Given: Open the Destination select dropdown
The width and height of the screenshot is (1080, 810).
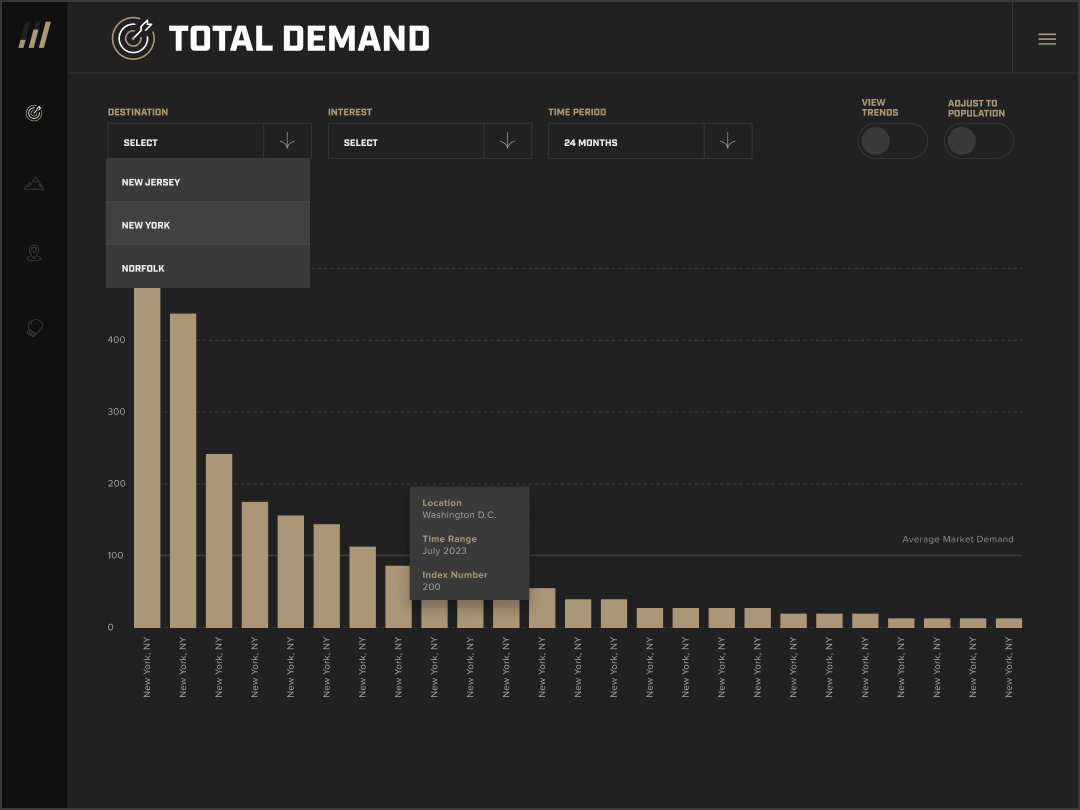Looking at the screenshot, I should click(186, 141).
